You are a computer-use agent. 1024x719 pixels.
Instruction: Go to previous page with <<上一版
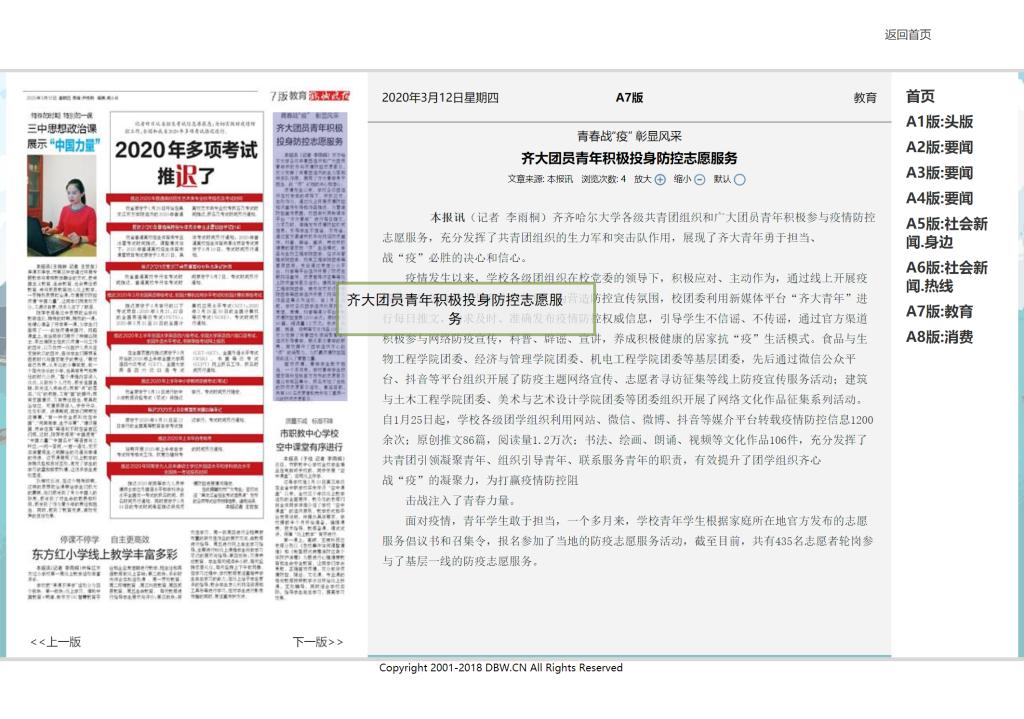[x=56, y=642]
